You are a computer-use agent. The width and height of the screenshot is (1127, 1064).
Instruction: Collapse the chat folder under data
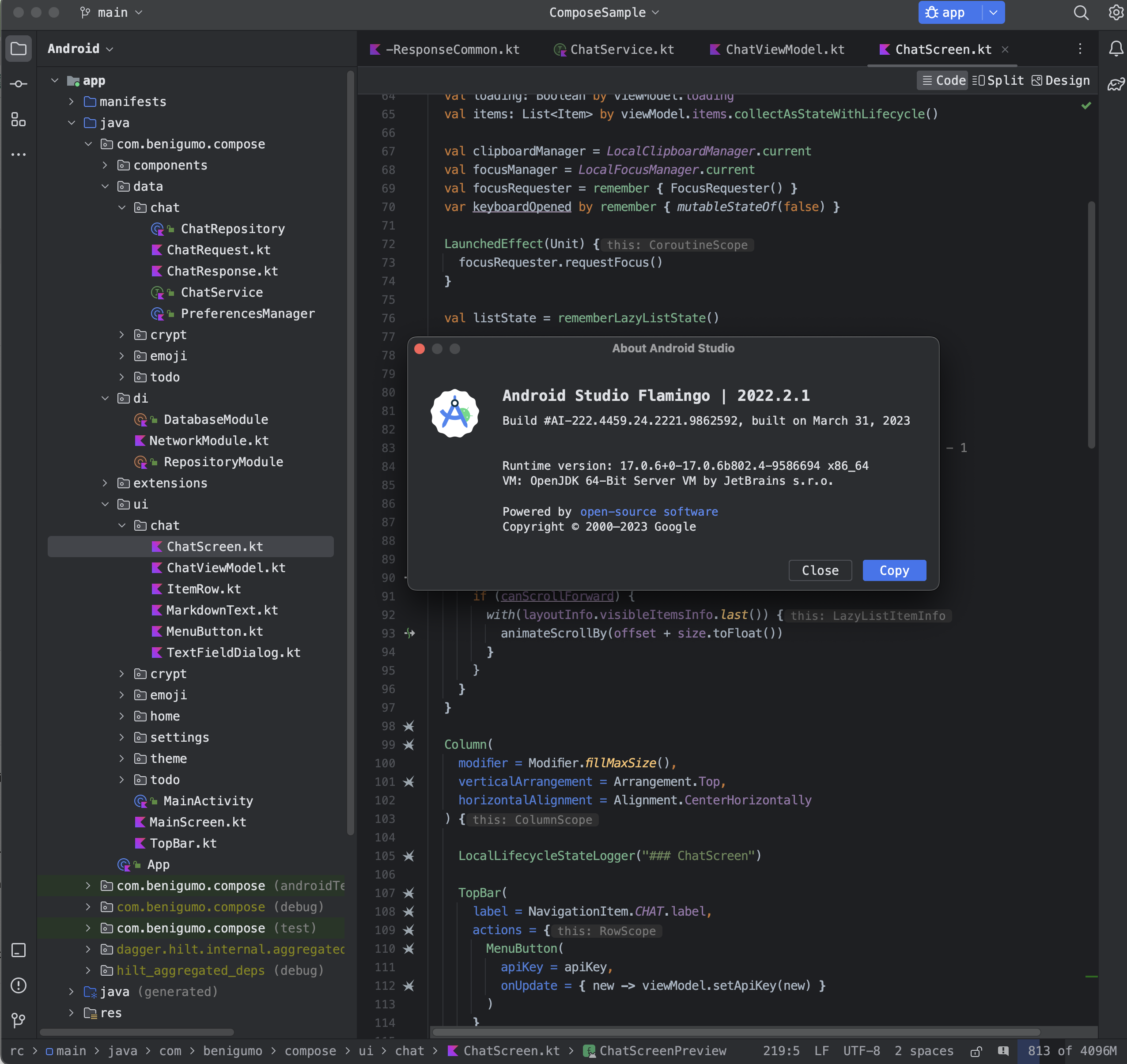(x=122, y=207)
